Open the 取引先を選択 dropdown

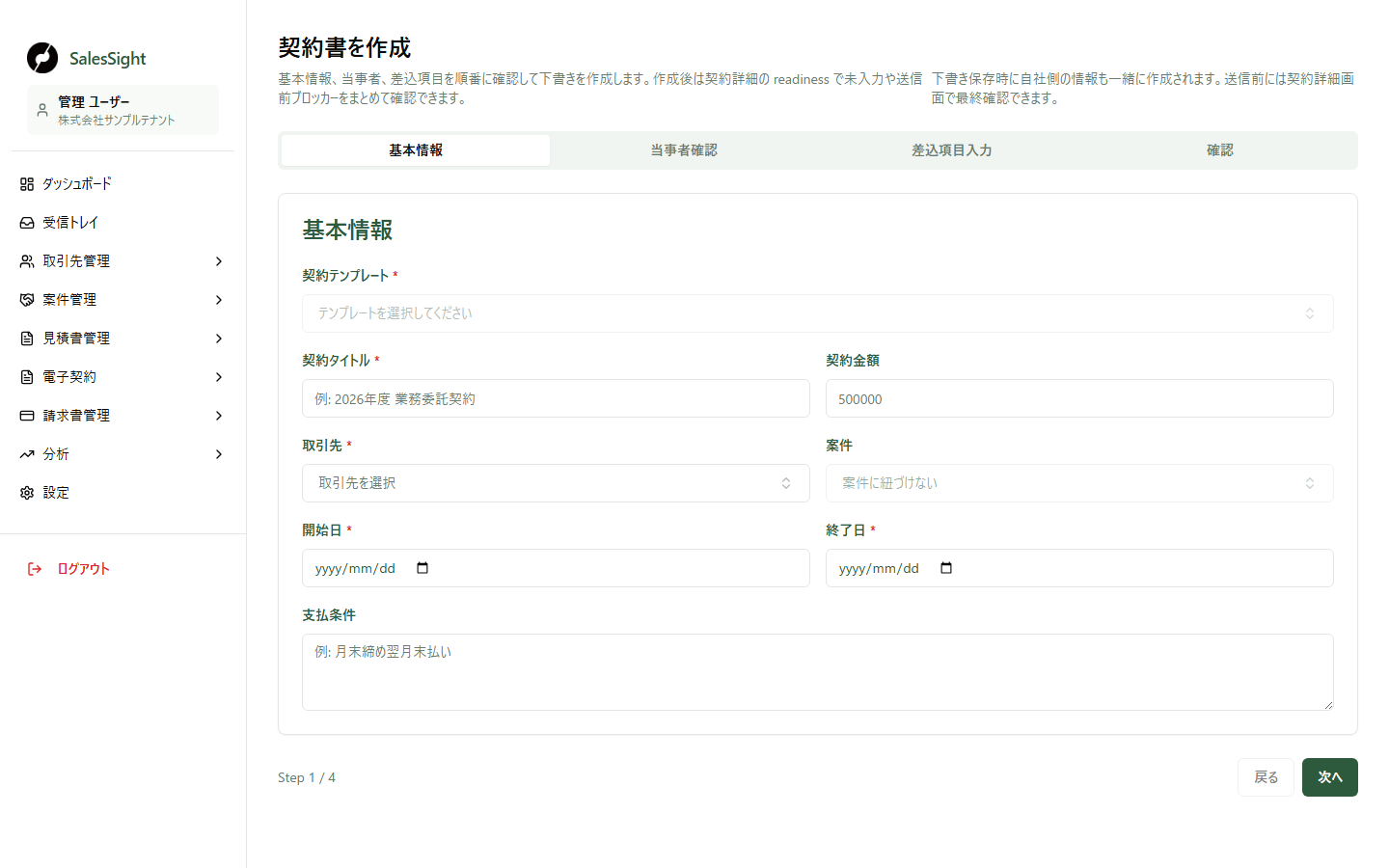pyautogui.click(x=556, y=483)
